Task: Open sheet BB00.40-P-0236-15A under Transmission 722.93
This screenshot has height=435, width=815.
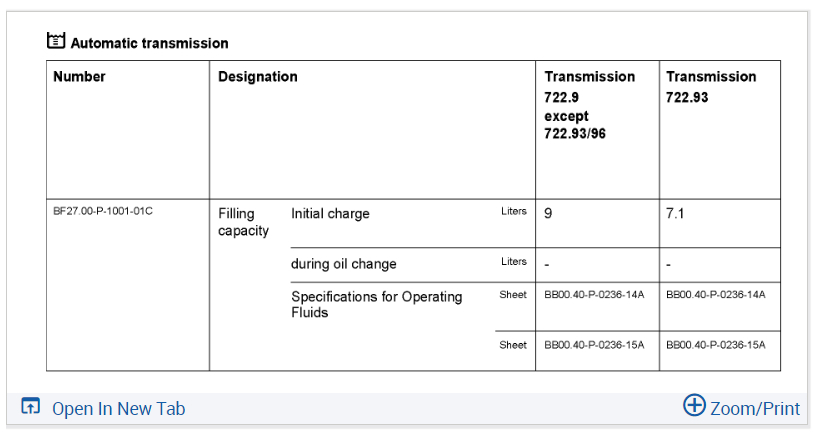Action: (716, 345)
